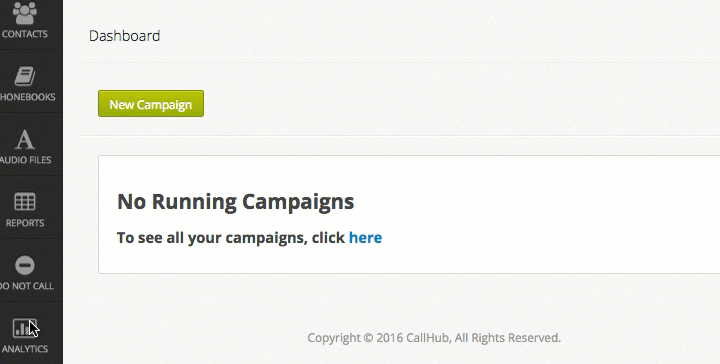Open the DO NOT CALL sidebar label
This screenshot has height=364, width=720.
tap(27, 286)
